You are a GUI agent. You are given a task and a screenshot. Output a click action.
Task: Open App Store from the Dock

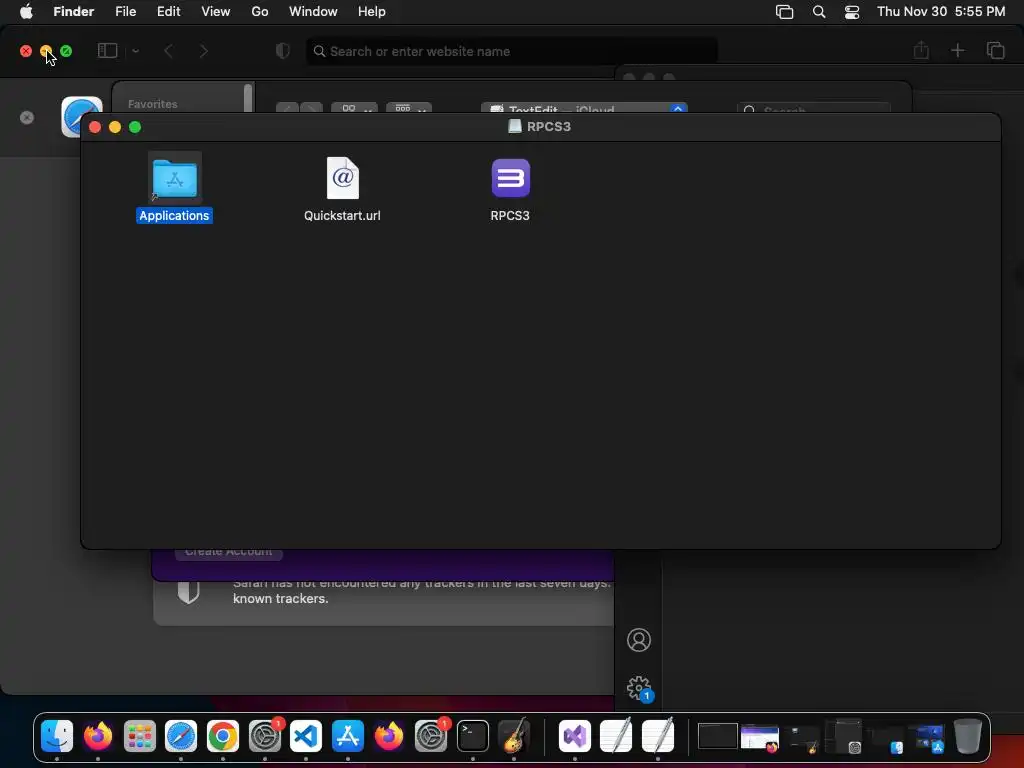point(347,736)
